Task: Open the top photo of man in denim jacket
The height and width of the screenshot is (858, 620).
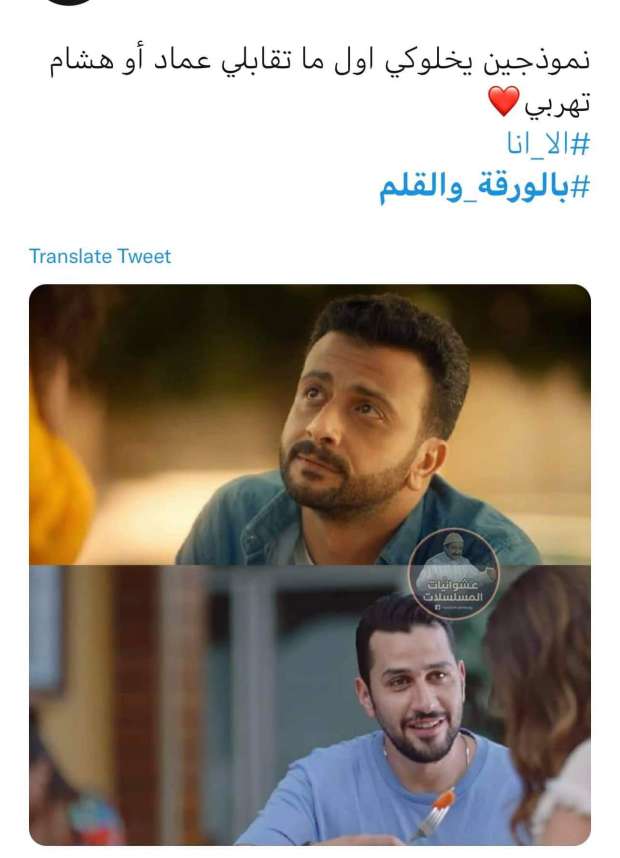Action: click(310, 424)
